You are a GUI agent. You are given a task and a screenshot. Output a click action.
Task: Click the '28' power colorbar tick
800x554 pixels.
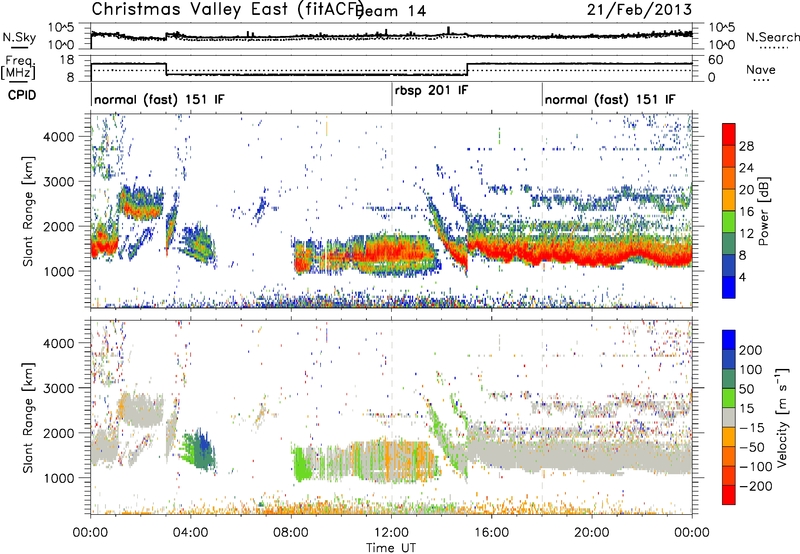(746, 146)
